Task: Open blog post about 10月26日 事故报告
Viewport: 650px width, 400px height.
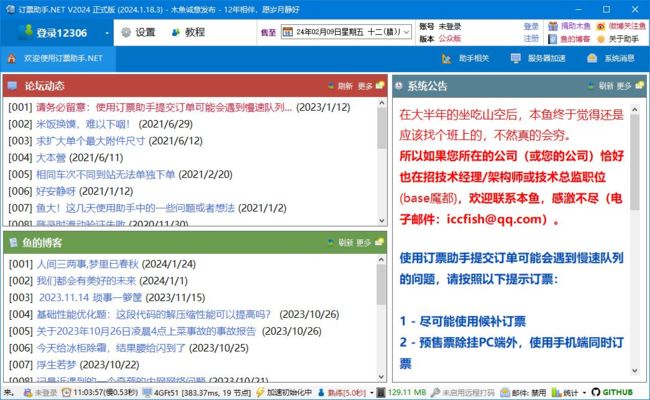Action: click(146, 331)
